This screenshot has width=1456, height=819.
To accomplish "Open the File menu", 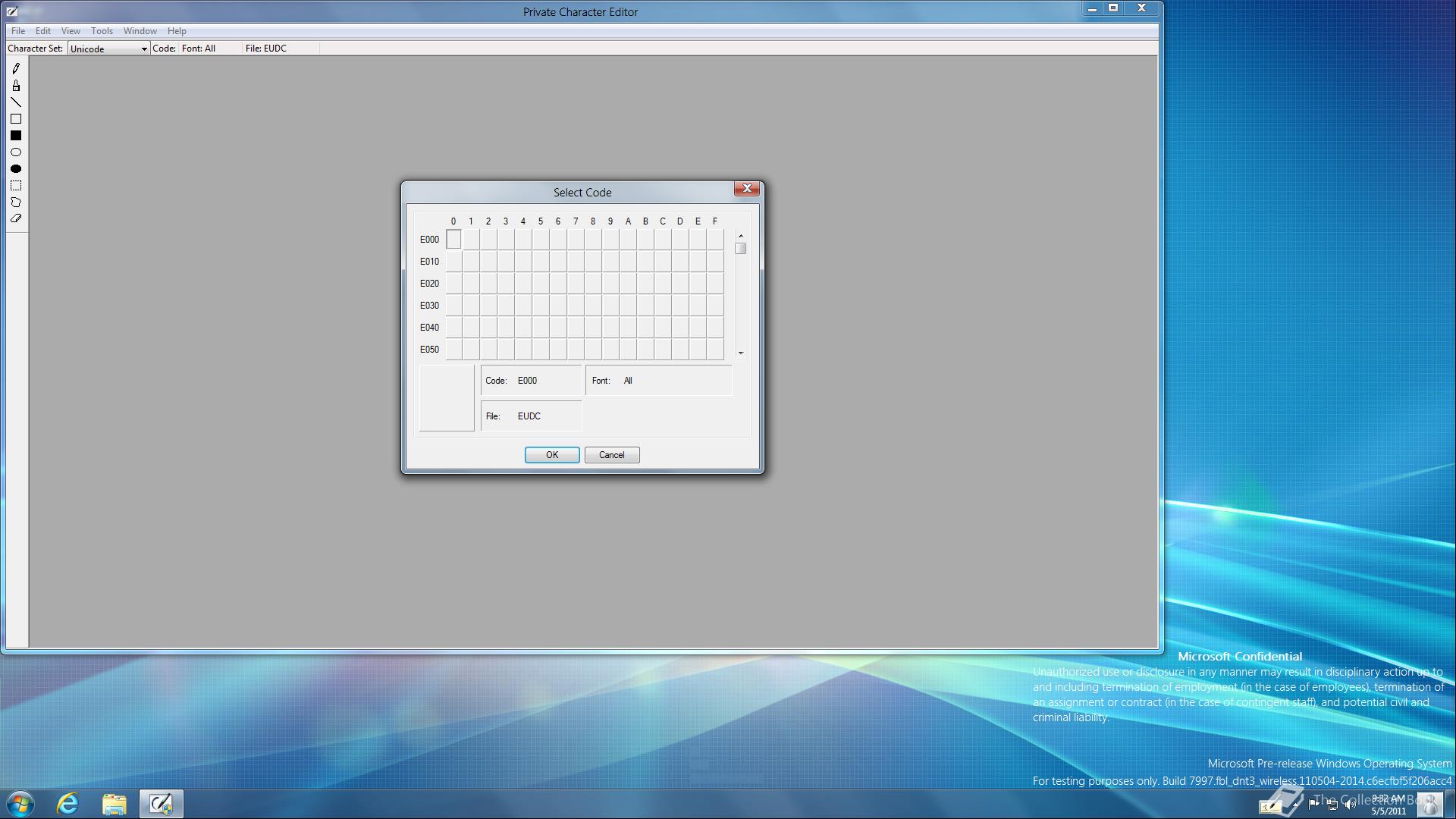I will tap(18, 31).
